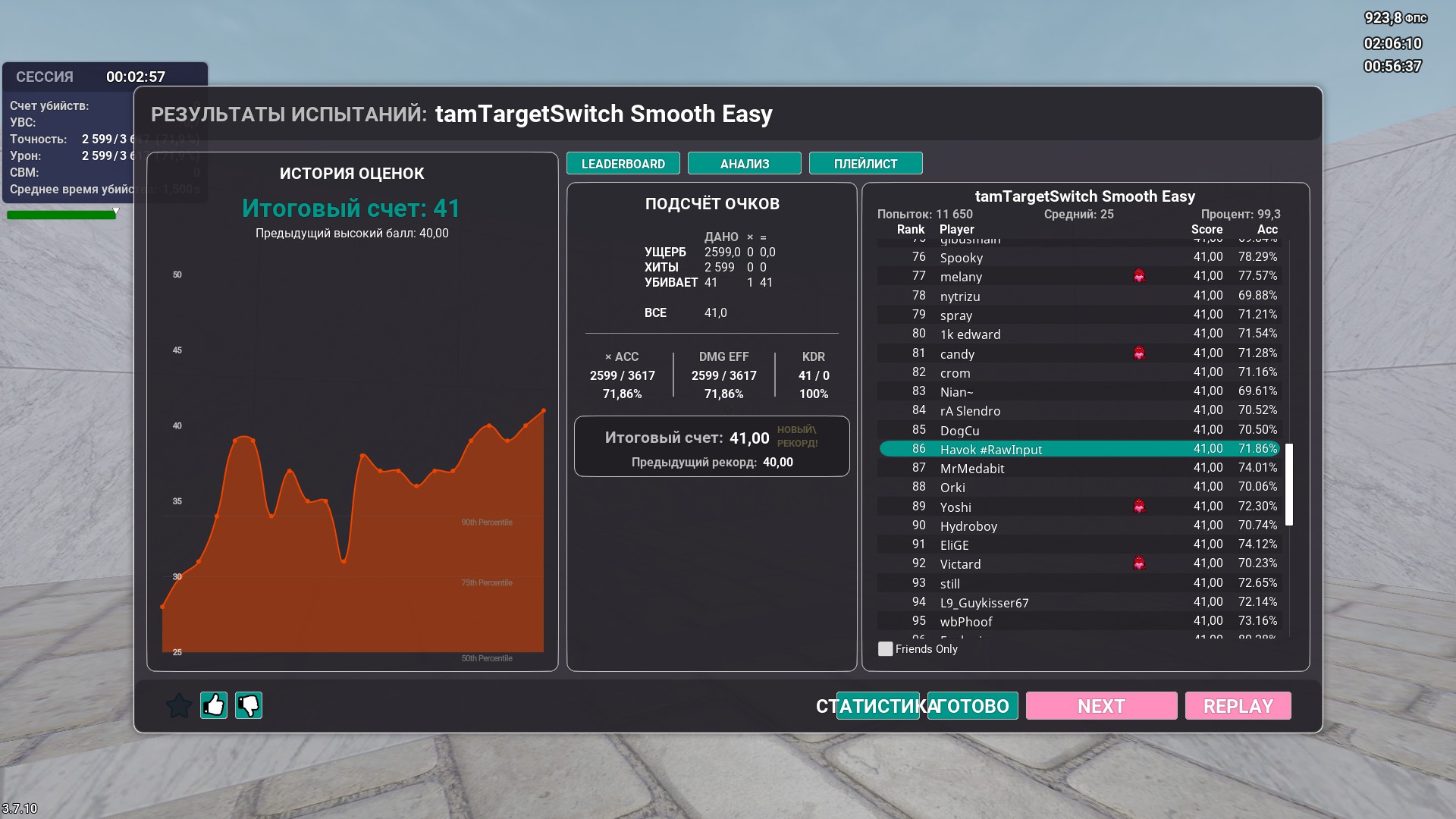Enable the Friends Only checkbox

885,649
